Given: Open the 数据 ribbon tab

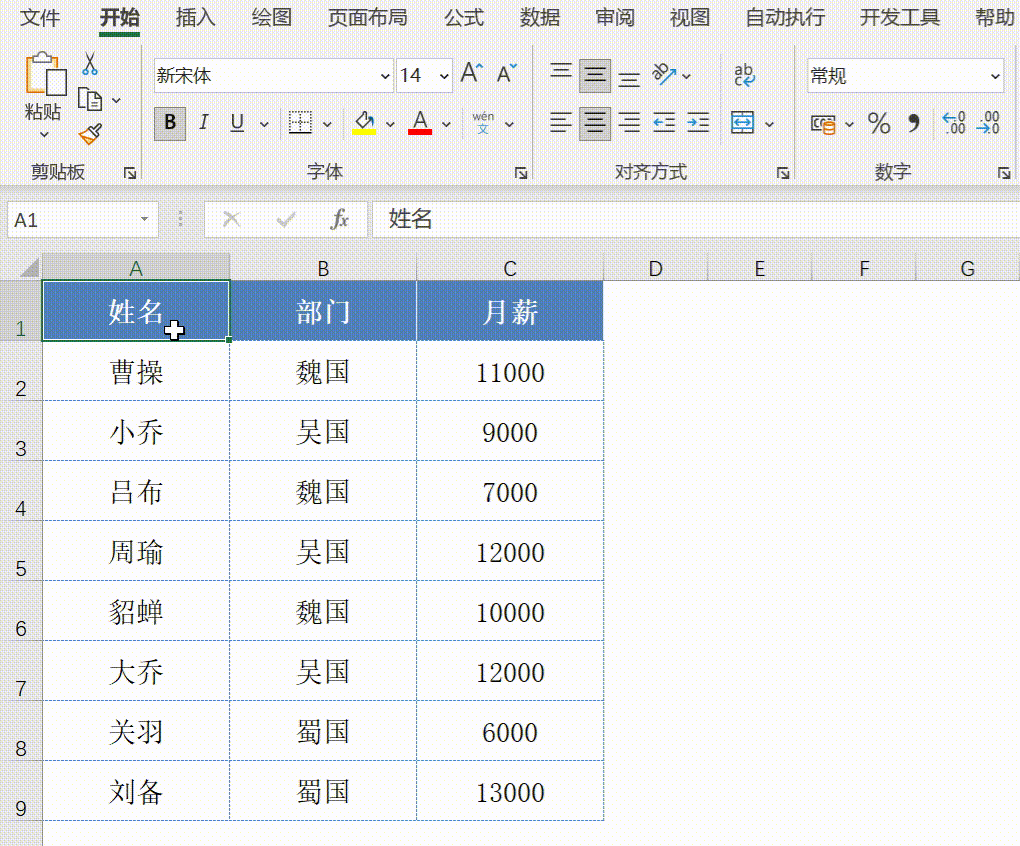Looking at the screenshot, I should (539, 18).
